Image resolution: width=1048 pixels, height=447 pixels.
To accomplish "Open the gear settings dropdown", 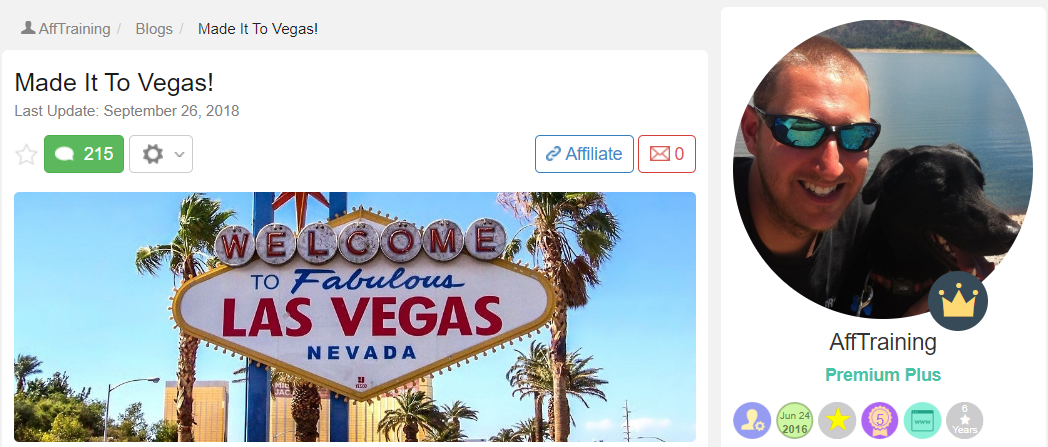I will pos(161,154).
